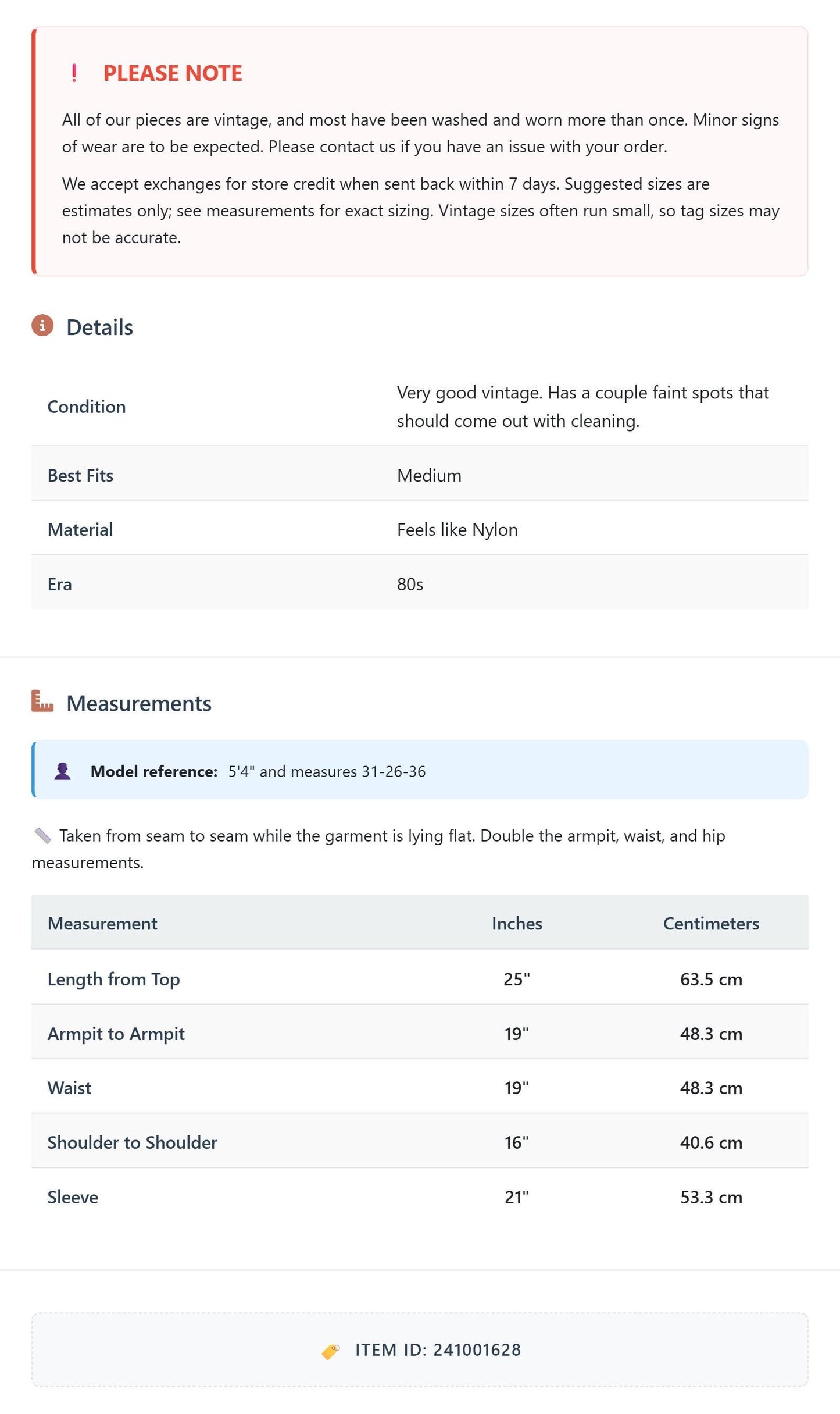The width and height of the screenshot is (840, 1414).
Task: Select the Feels like Nylon material value
Action: (457, 530)
